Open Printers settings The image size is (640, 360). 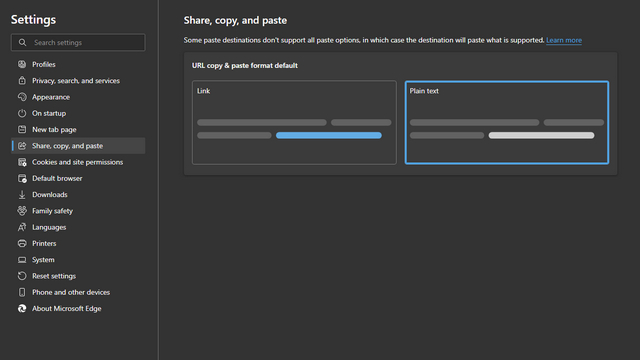[44, 243]
